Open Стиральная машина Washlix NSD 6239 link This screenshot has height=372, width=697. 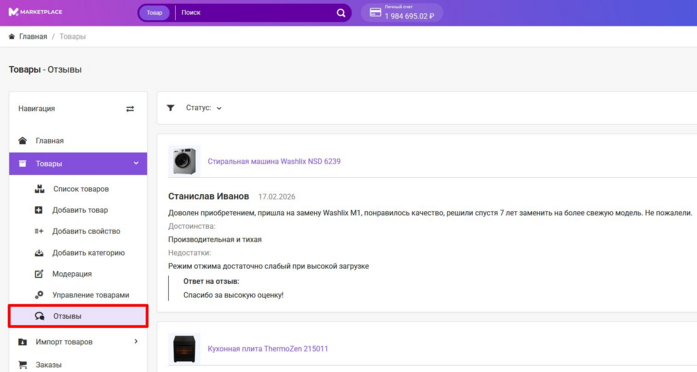click(274, 161)
